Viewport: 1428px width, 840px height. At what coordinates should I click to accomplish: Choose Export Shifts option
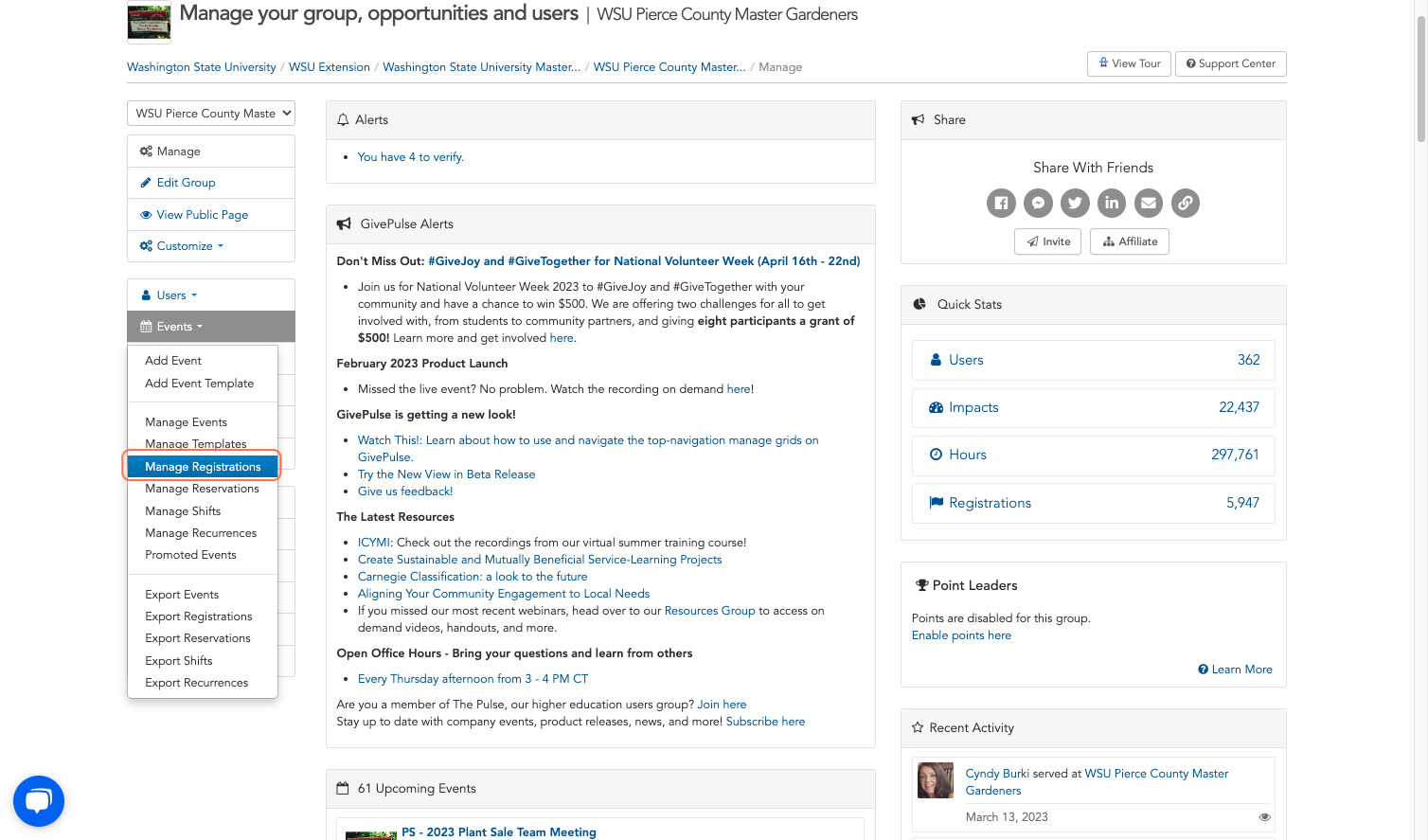[179, 661]
